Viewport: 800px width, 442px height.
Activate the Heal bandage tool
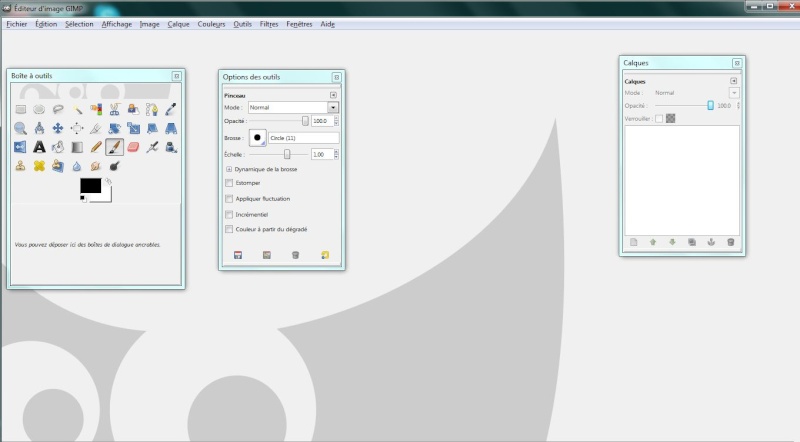(x=39, y=166)
